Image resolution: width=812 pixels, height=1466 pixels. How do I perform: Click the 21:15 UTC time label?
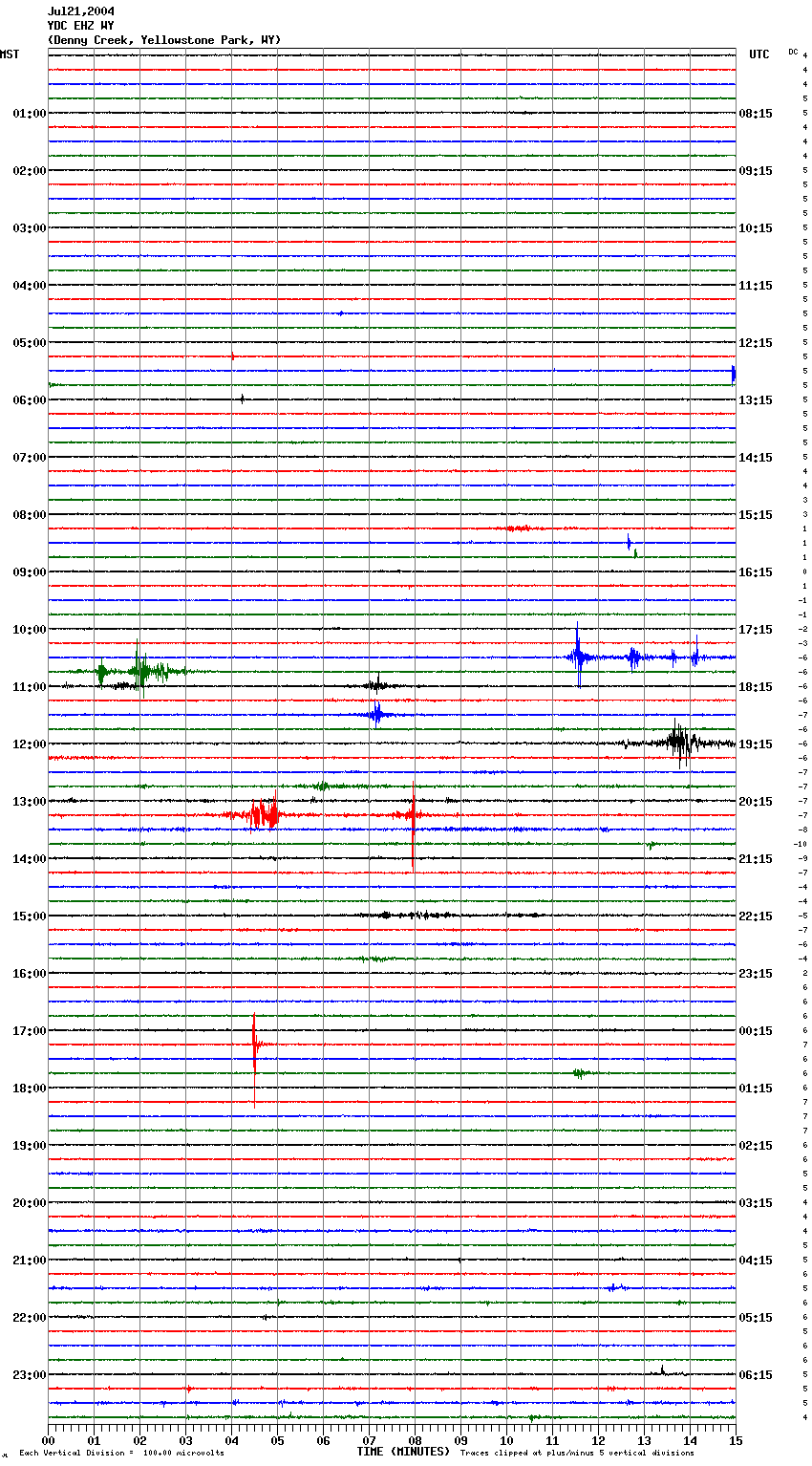point(756,859)
